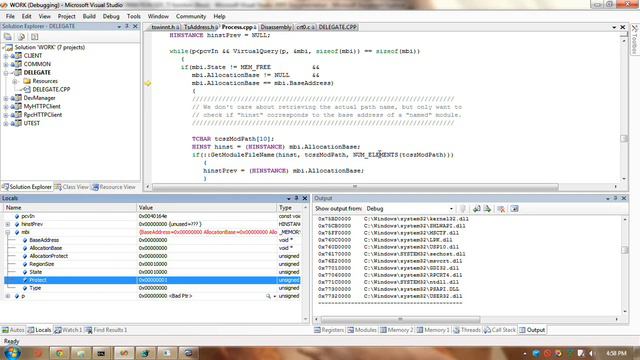Click the DELEGATE.CPP file icon in tree
Viewport: 640px width, 360px height.
(x=27, y=89)
